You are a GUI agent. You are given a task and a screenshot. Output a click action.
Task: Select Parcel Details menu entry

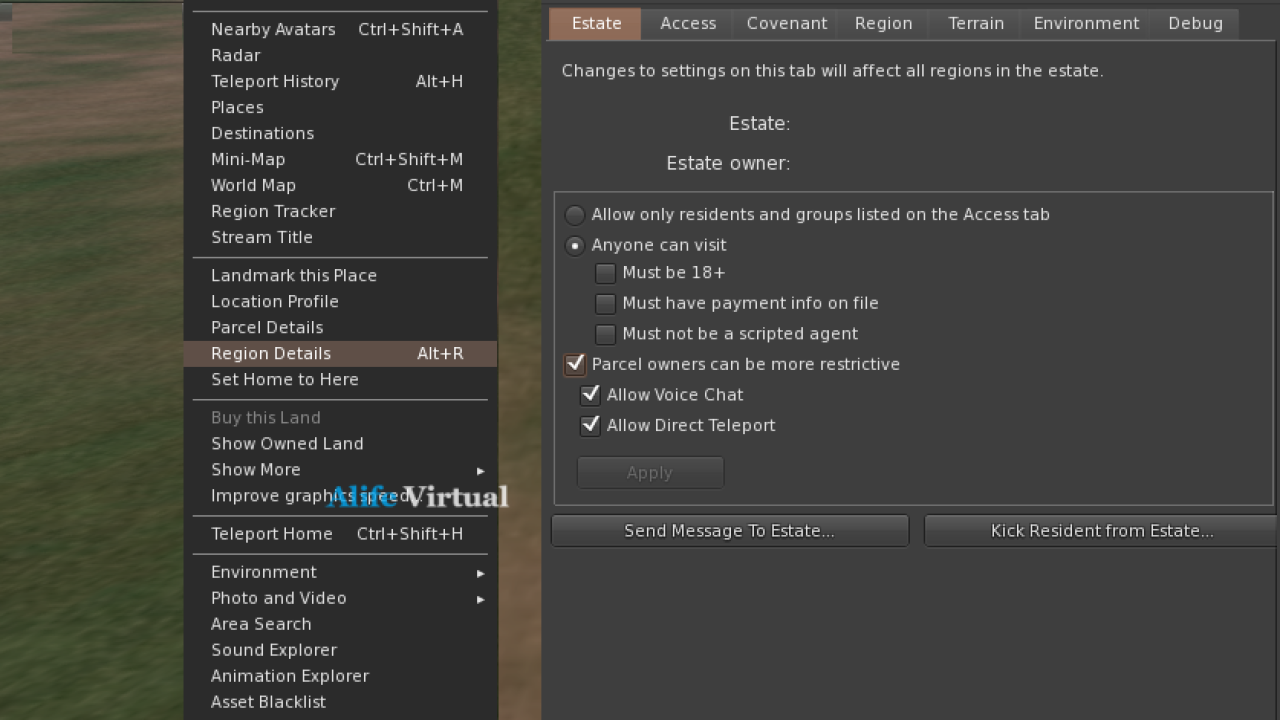340,328
